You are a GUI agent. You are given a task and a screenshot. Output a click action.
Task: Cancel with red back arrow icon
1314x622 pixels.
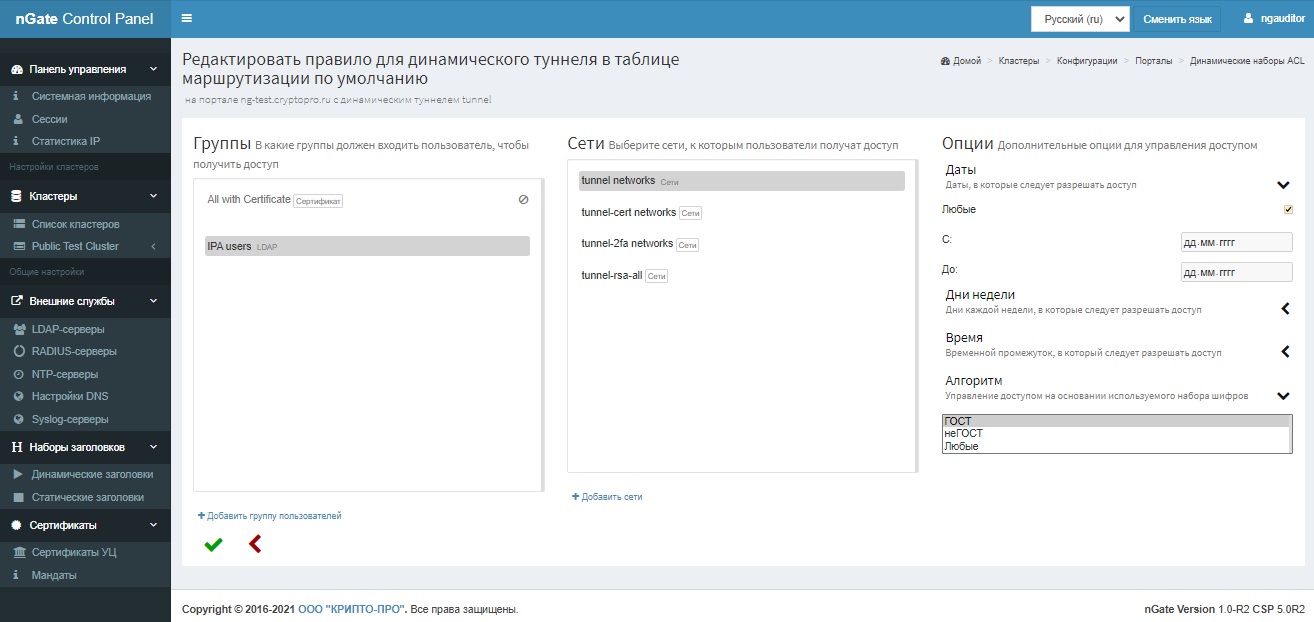point(254,544)
